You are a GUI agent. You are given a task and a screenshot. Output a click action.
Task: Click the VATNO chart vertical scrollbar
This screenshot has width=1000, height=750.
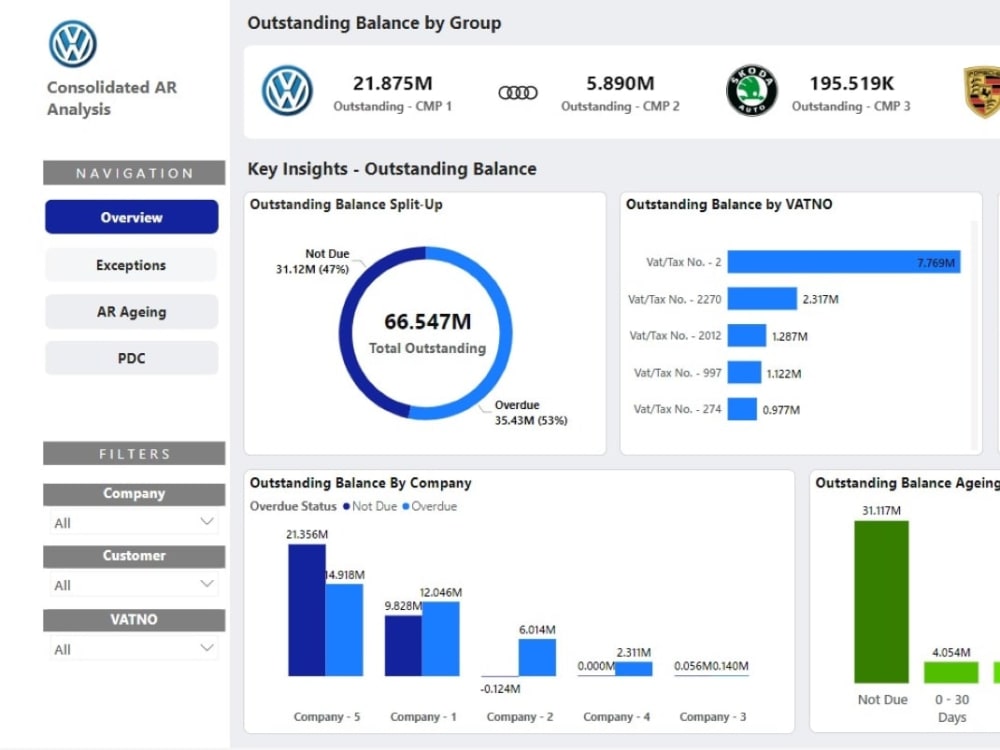click(x=973, y=335)
